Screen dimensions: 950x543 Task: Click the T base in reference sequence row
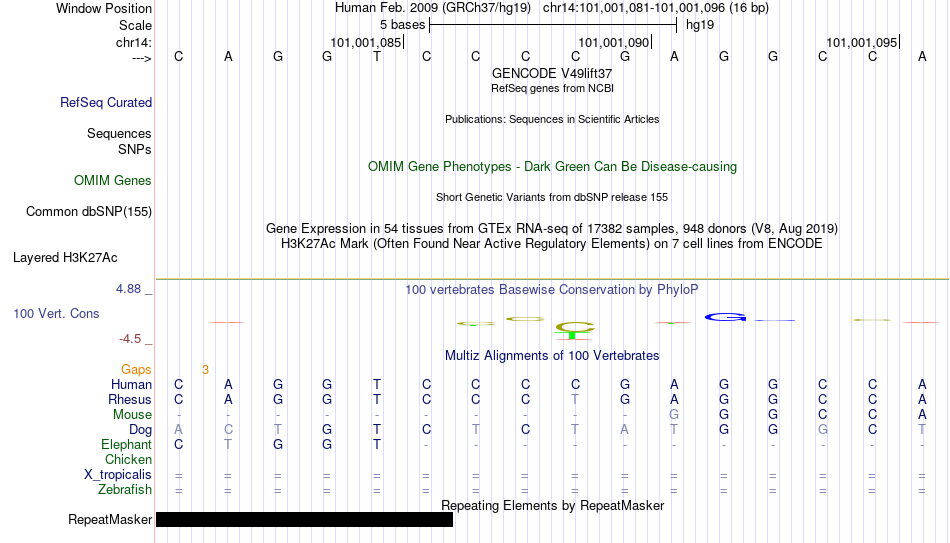click(377, 57)
